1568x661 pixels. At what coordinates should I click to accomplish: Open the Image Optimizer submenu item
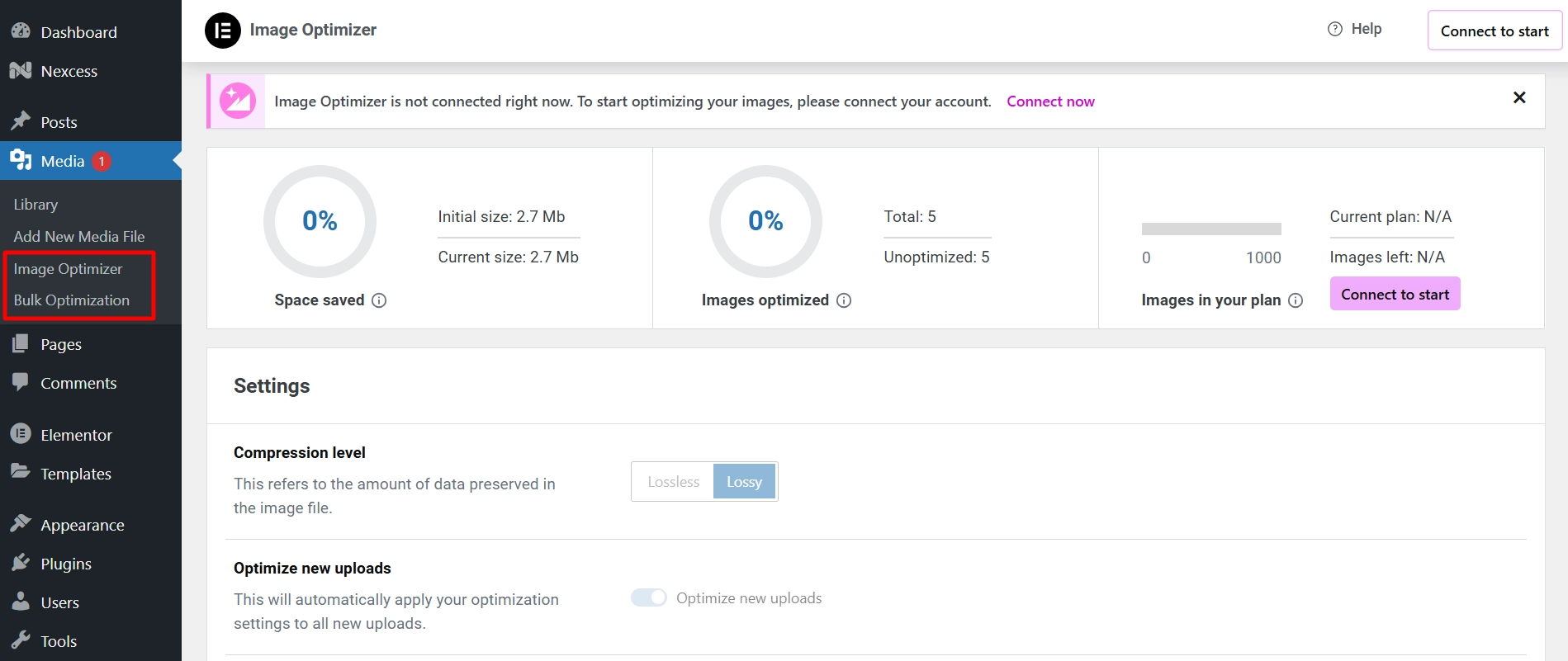(x=68, y=268)
